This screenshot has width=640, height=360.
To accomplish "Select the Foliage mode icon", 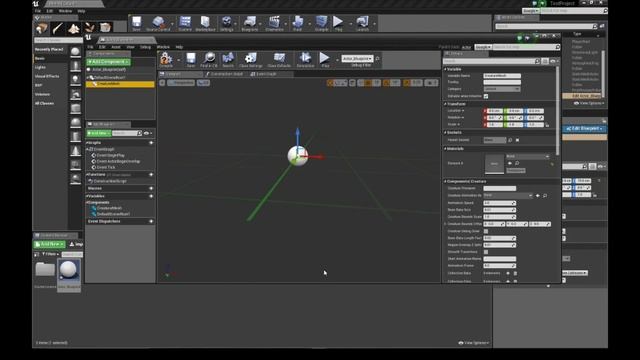I will 89,28.
